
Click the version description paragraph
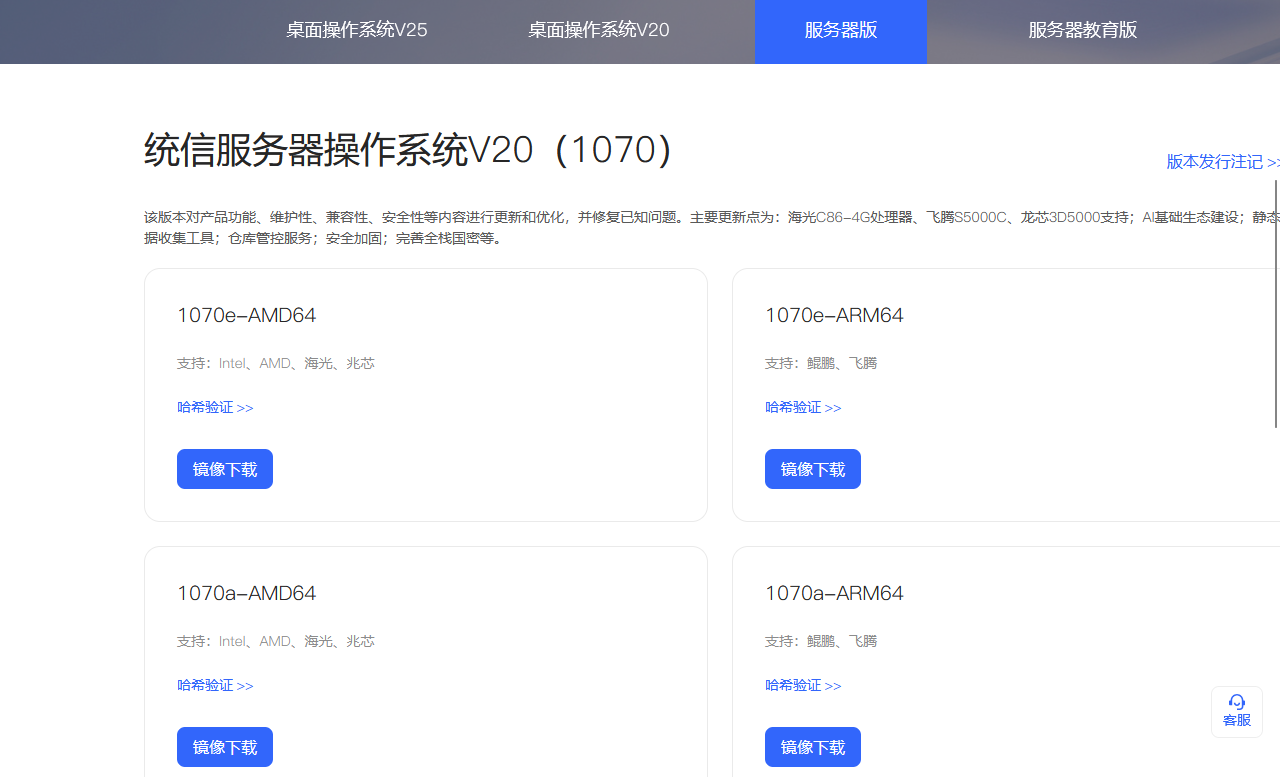coord(712,228)
